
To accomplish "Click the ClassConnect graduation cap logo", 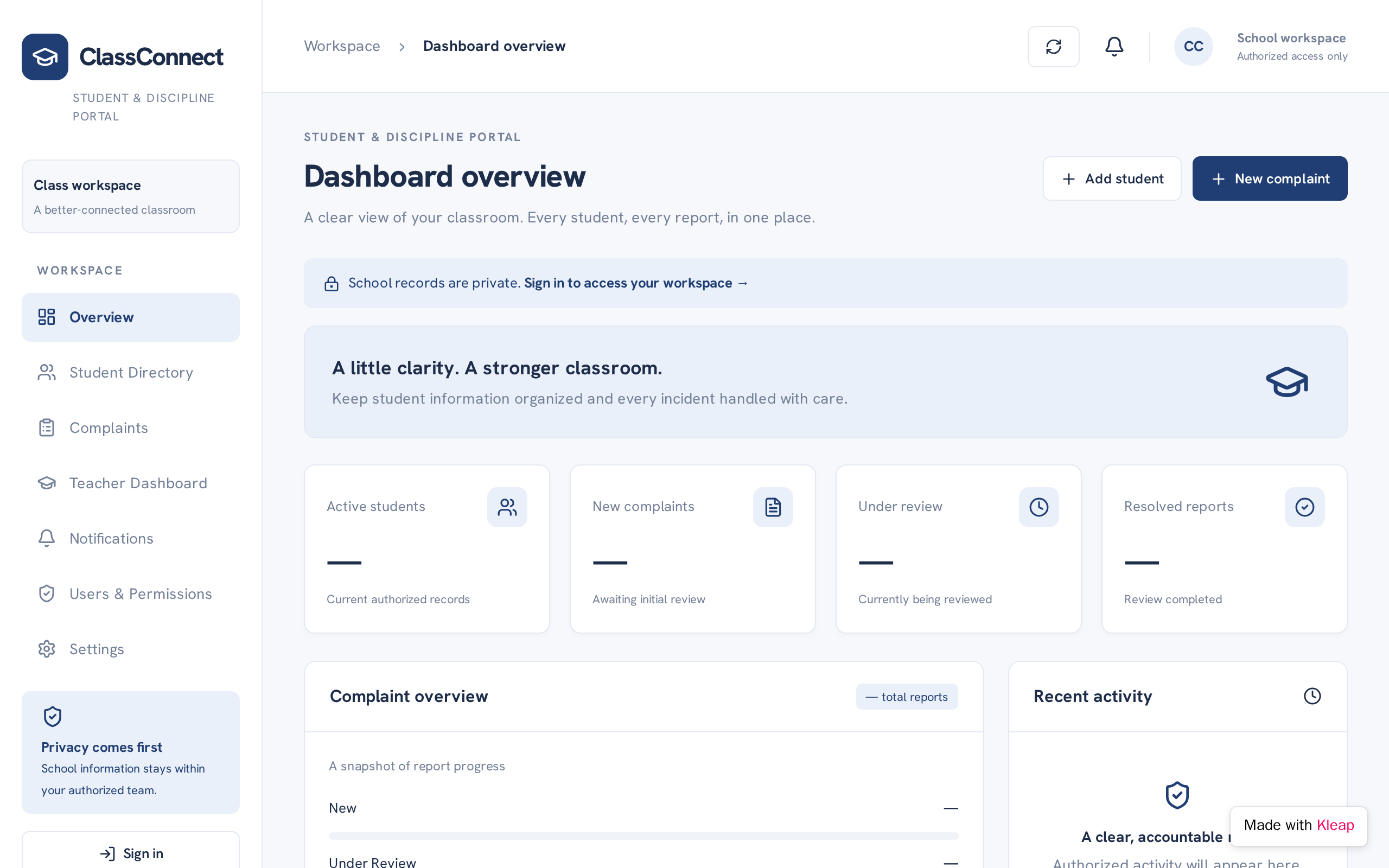I will click(45, 57).
